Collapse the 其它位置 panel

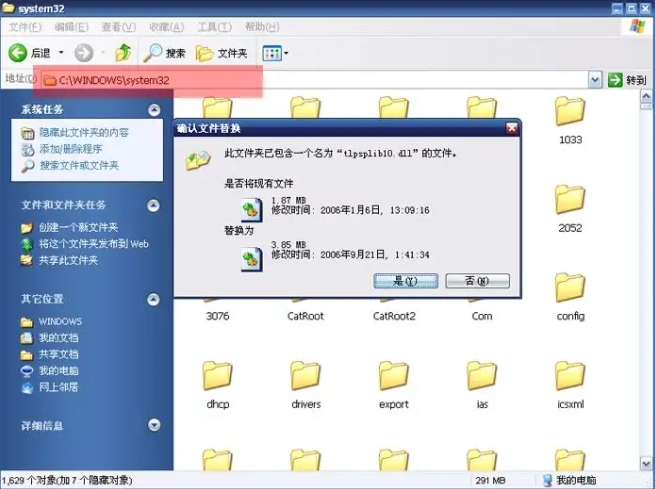pyautogui.click(x=154, y=299)
